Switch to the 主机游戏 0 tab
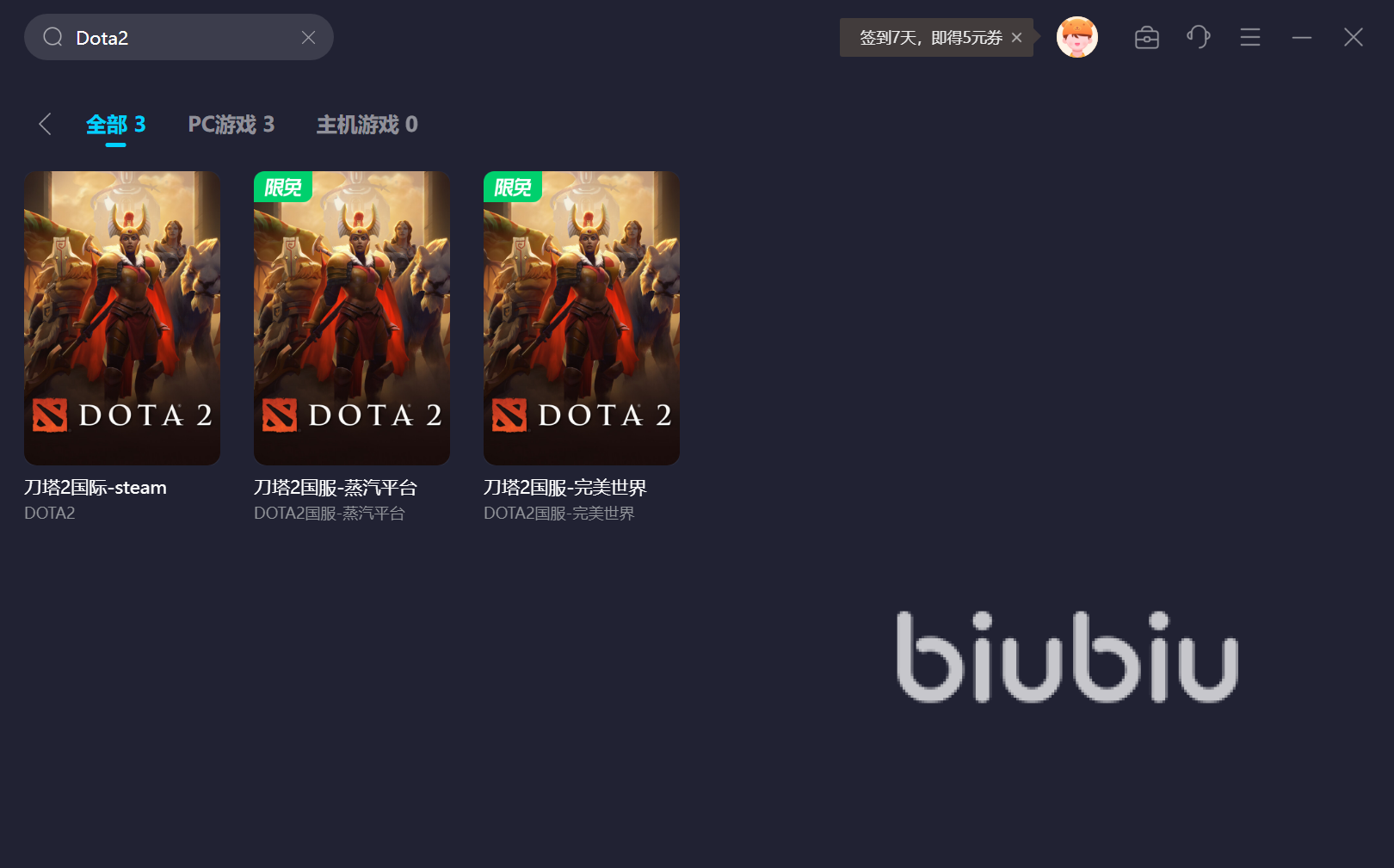The image size is (1394, 868). point(367,125)
